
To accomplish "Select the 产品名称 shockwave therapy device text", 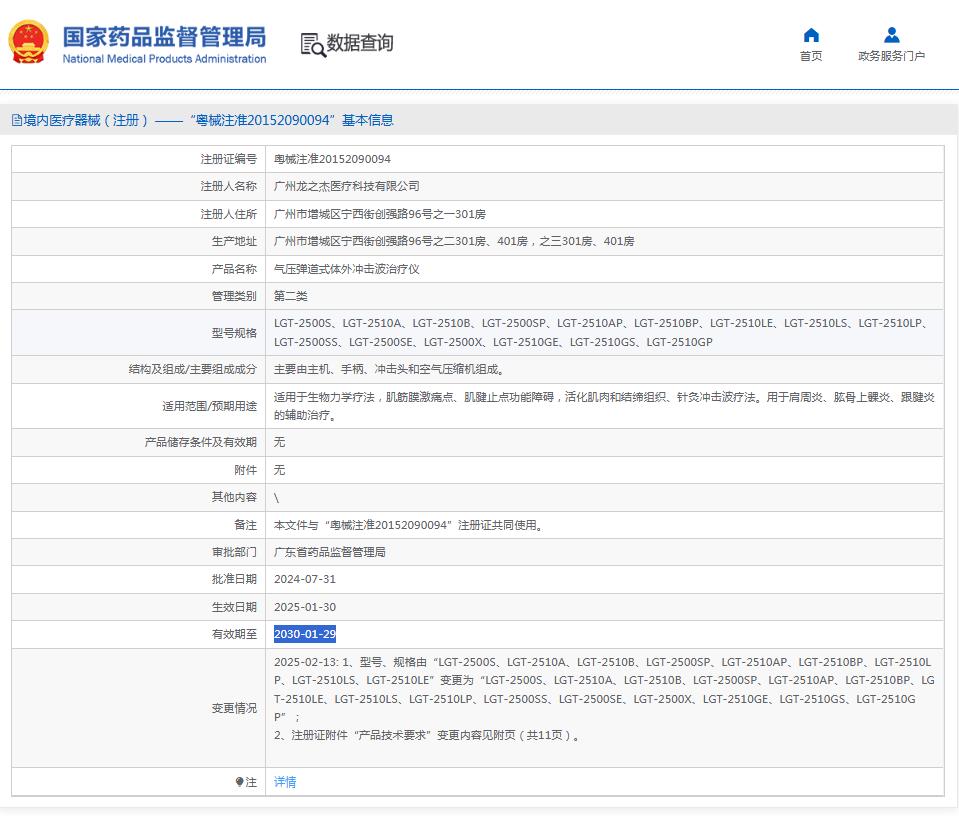I will tap(345, 268).
